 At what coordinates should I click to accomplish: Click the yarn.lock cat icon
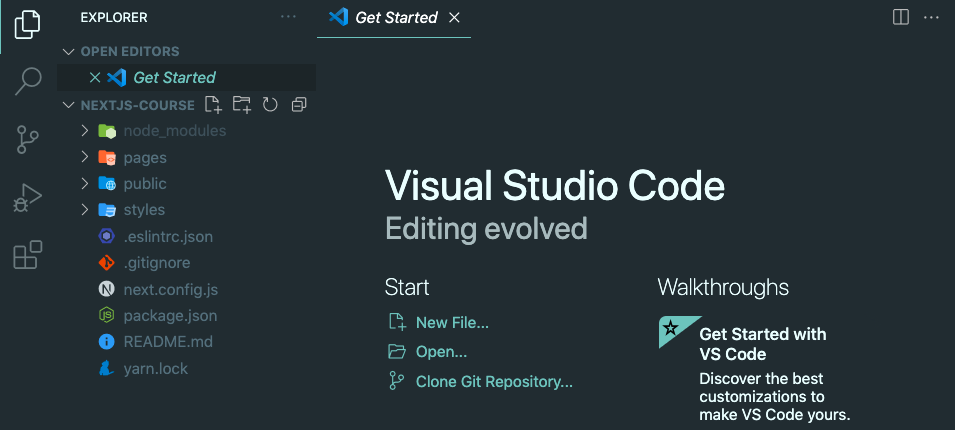107,368
